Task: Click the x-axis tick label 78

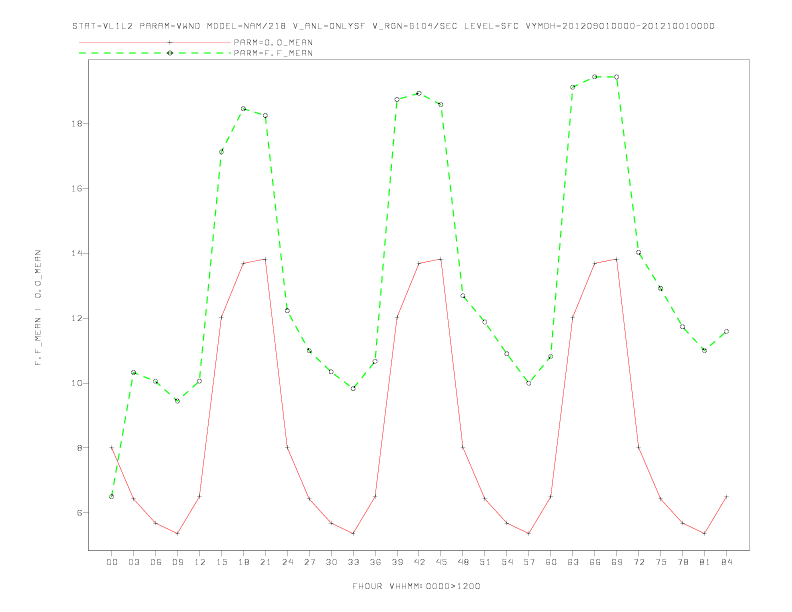Action: pos(682,562)
